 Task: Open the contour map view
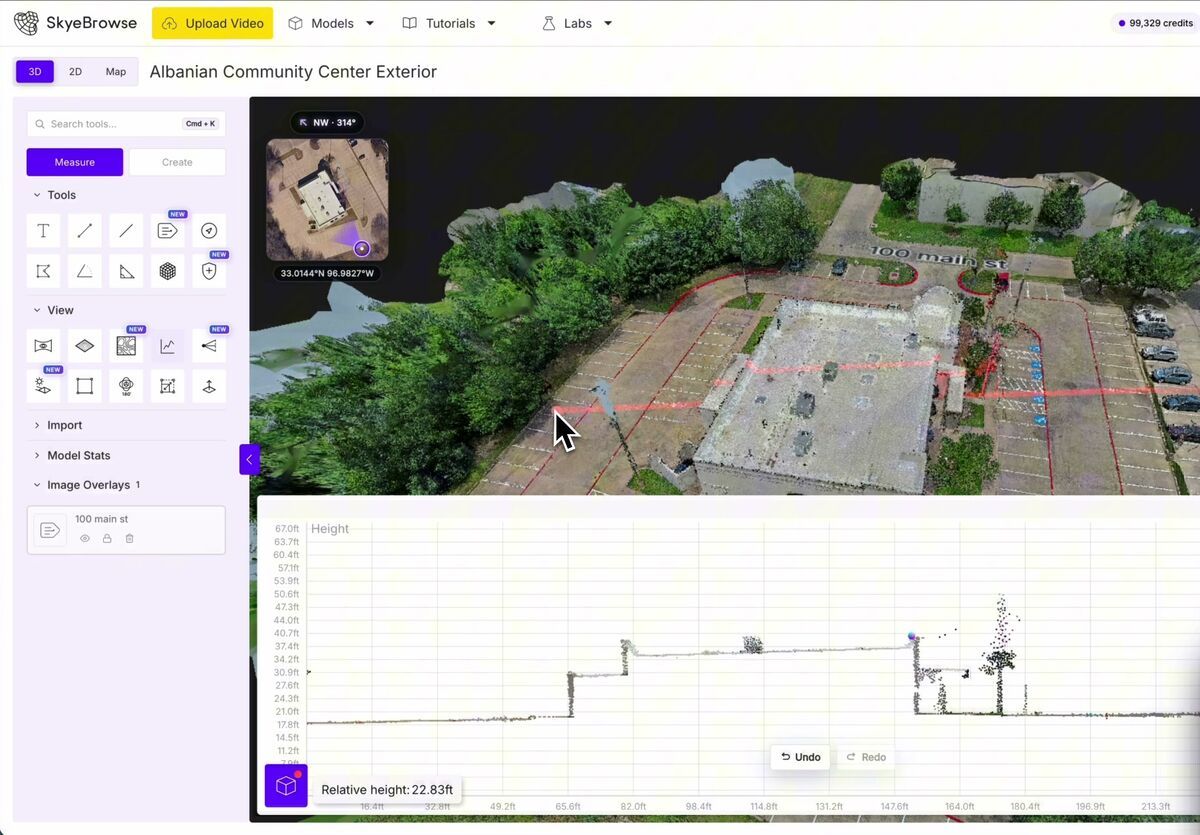tap(126, 346)
